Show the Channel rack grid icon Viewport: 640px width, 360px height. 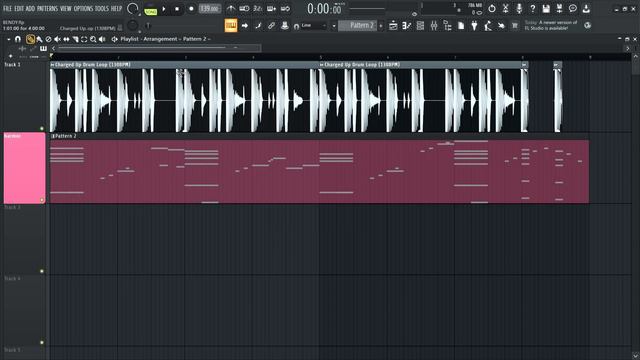point(420,25)
